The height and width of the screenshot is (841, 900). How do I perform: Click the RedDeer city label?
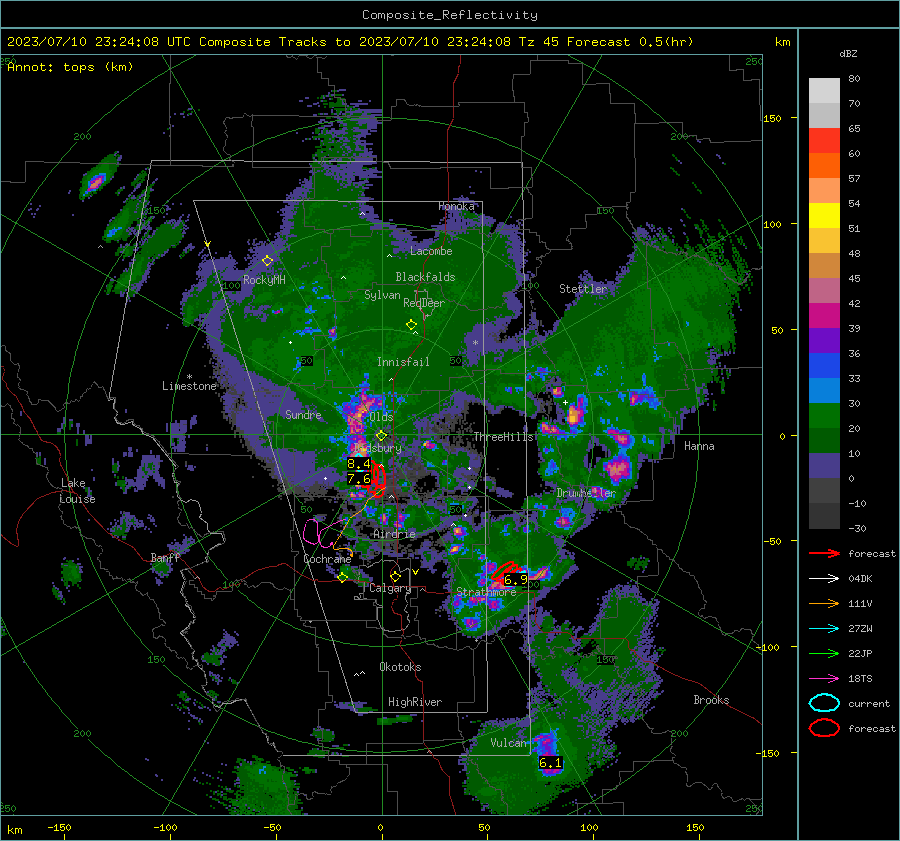point(424,303)
